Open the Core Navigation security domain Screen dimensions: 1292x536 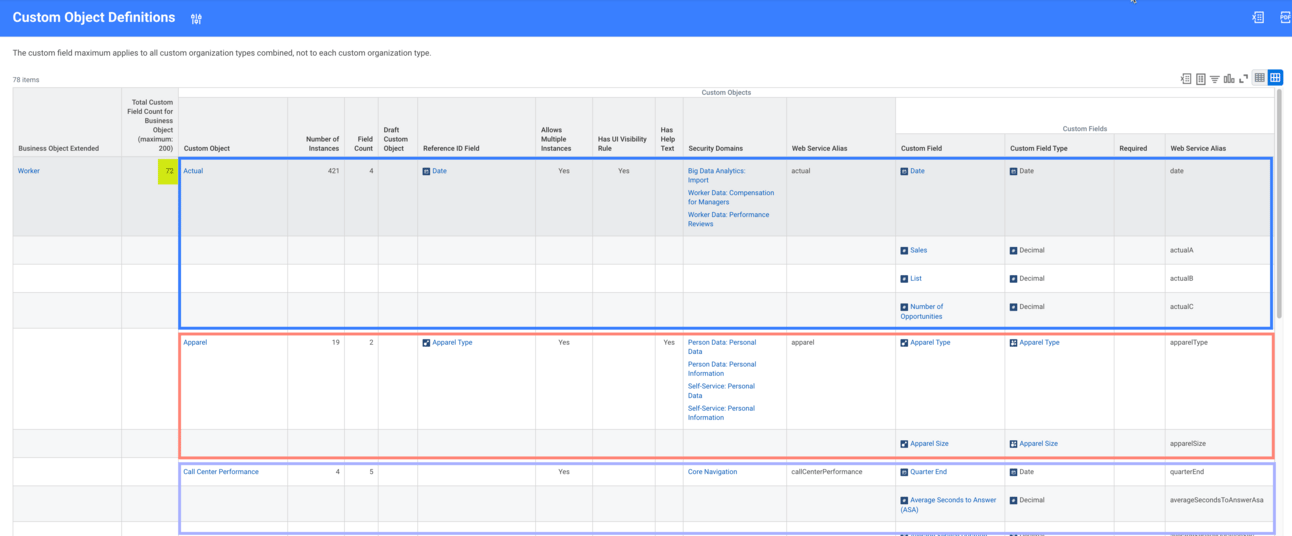click(x=712, y=472)
